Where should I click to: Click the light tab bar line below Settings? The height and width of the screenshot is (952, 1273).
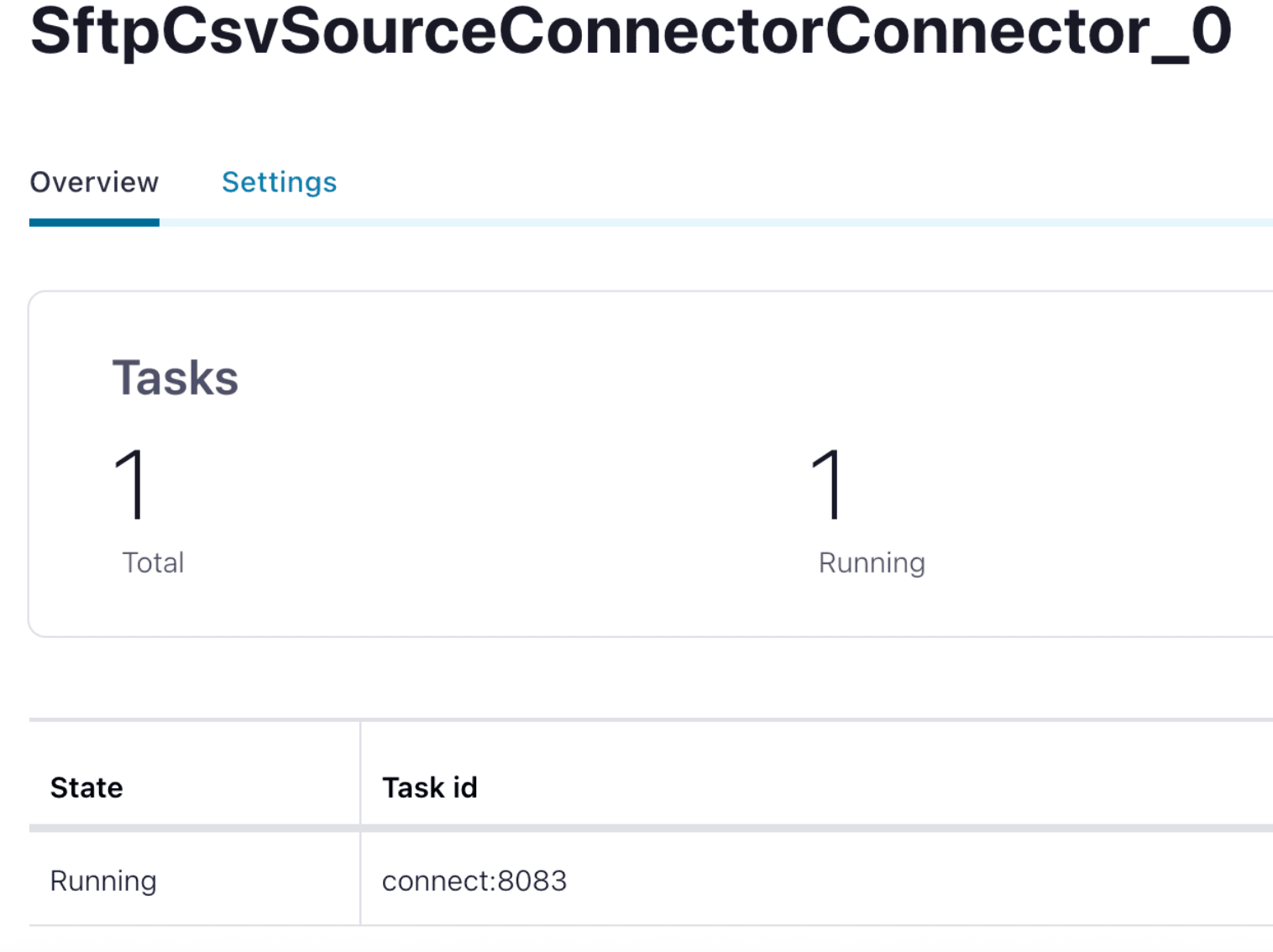click(x=280, y=222)
